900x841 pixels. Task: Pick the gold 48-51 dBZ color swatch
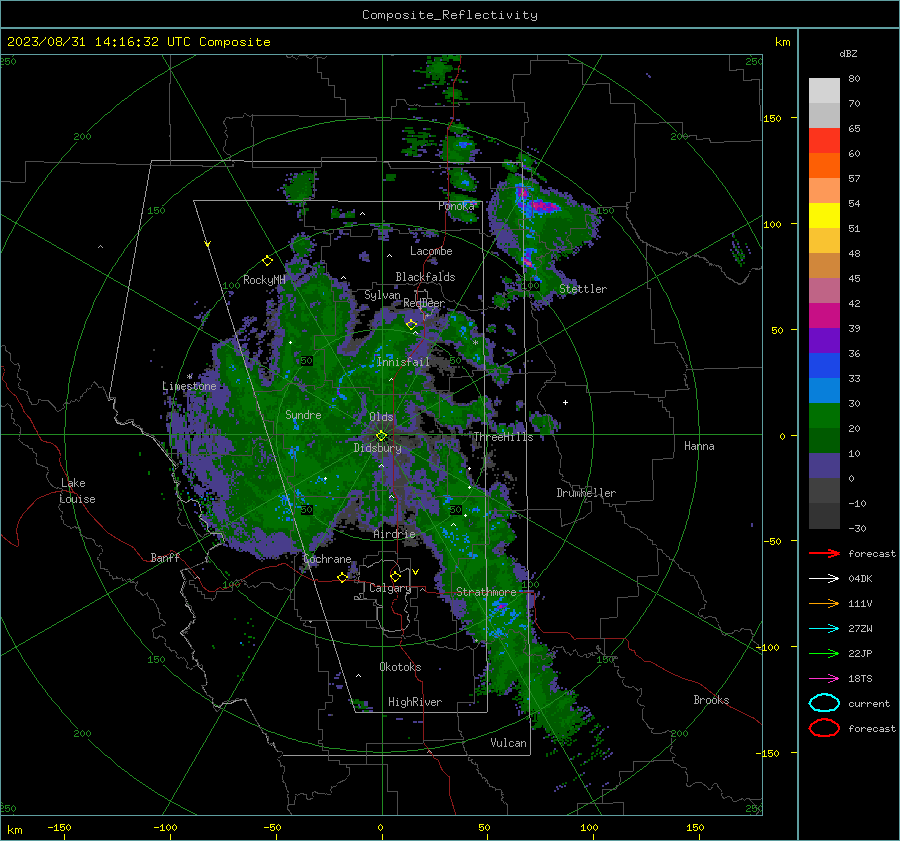[824, 241]
